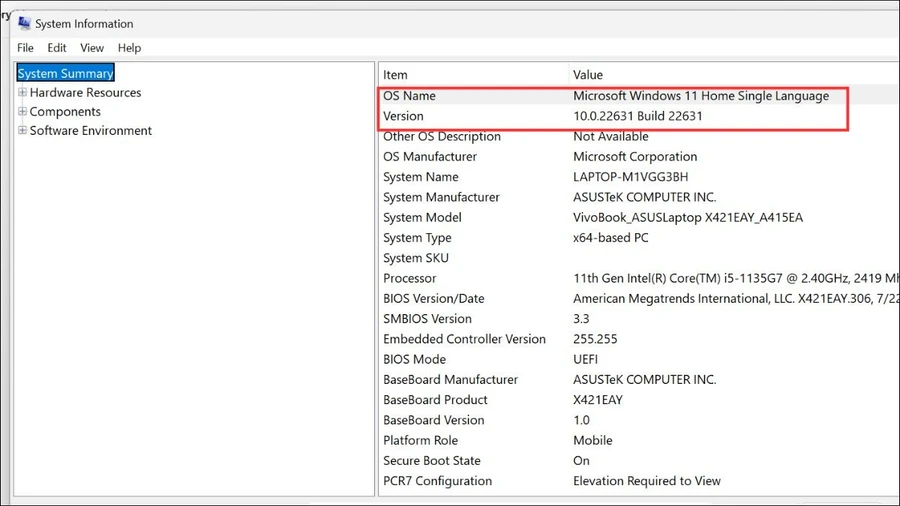Click the X421EAY baseboard product value

pos(598,400)
